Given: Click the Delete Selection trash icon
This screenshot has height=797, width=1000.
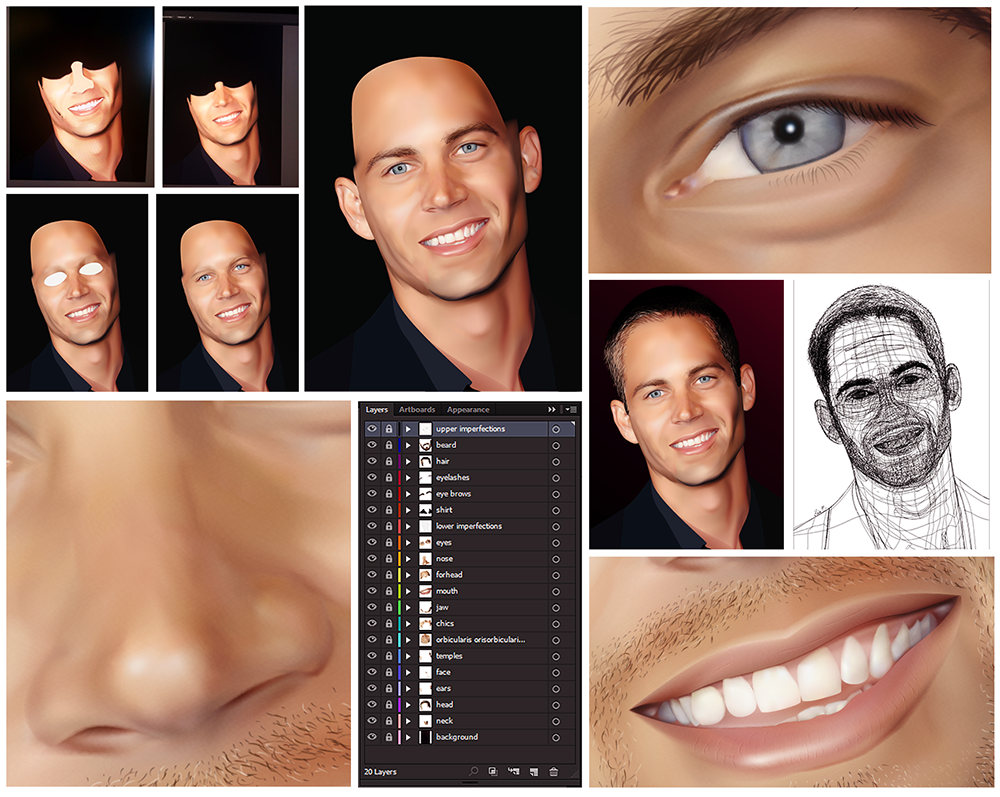Looking at the screenshot, I should pyautogui.click(x=554, y=771).
